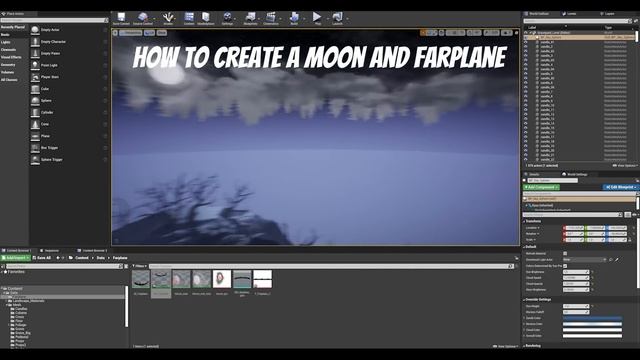Open the Marketplace toolbar icon
Screen dimensions: 640x360
click(206, 17)
